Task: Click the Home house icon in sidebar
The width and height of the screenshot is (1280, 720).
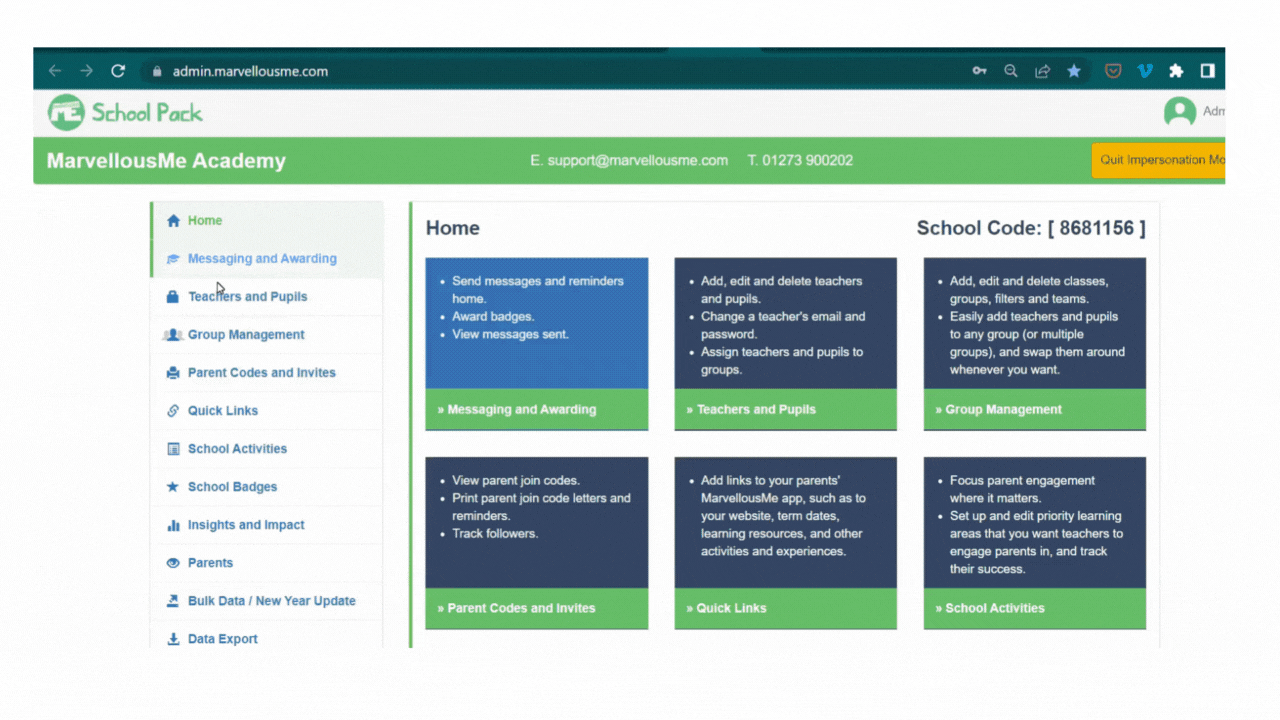Action: tap(173, 221)
